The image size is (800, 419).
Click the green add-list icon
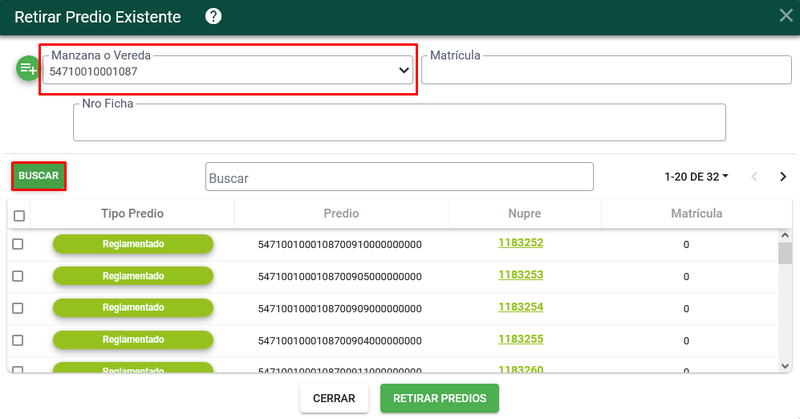[x=28, y=68]
